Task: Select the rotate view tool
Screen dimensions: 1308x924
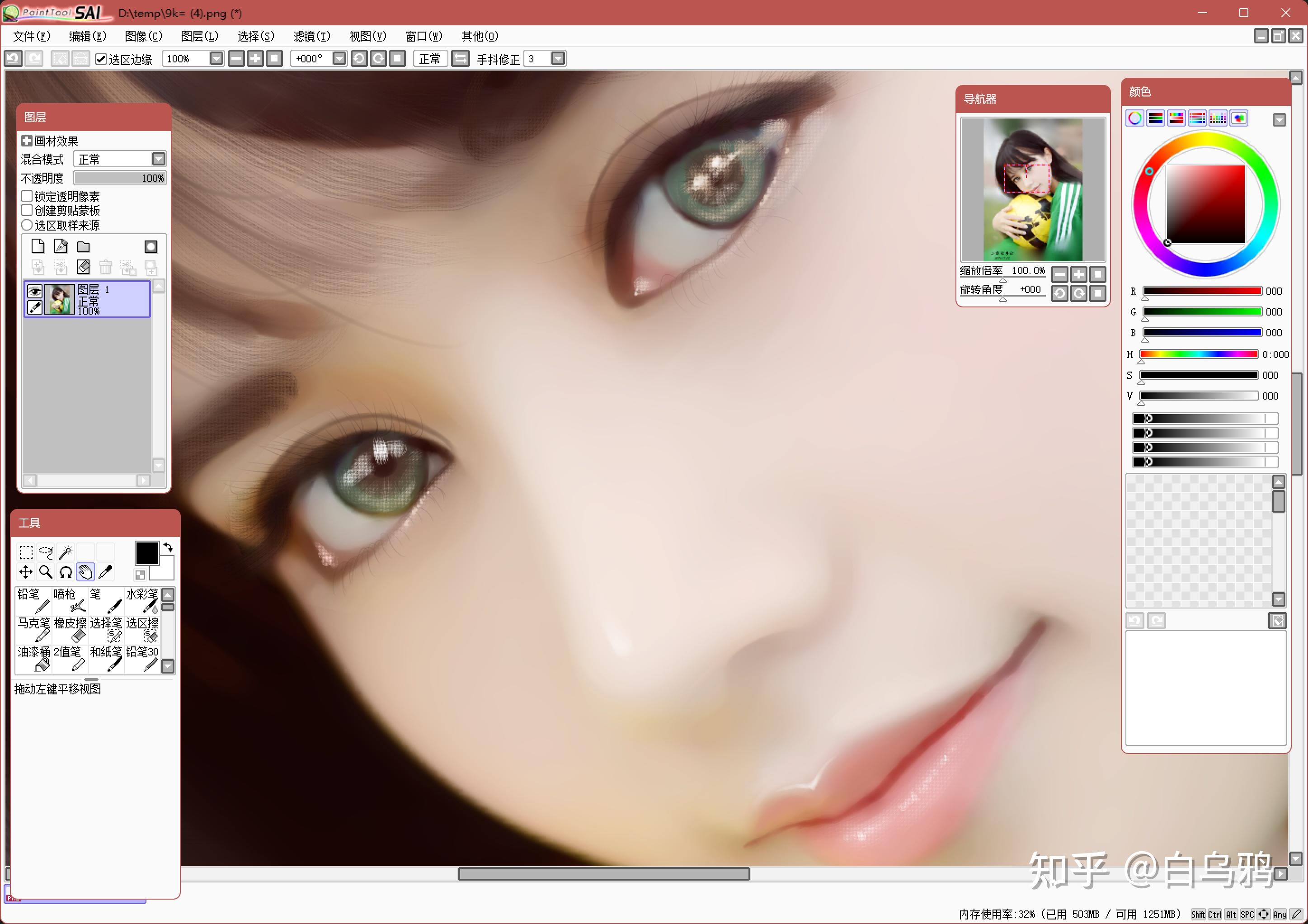Action: coord(66,572)
